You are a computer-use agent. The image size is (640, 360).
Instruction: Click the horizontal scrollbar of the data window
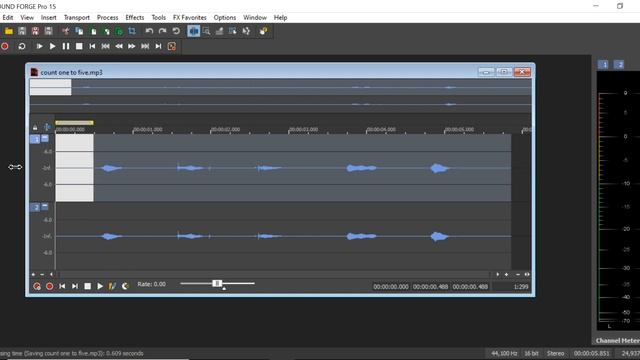274,275
